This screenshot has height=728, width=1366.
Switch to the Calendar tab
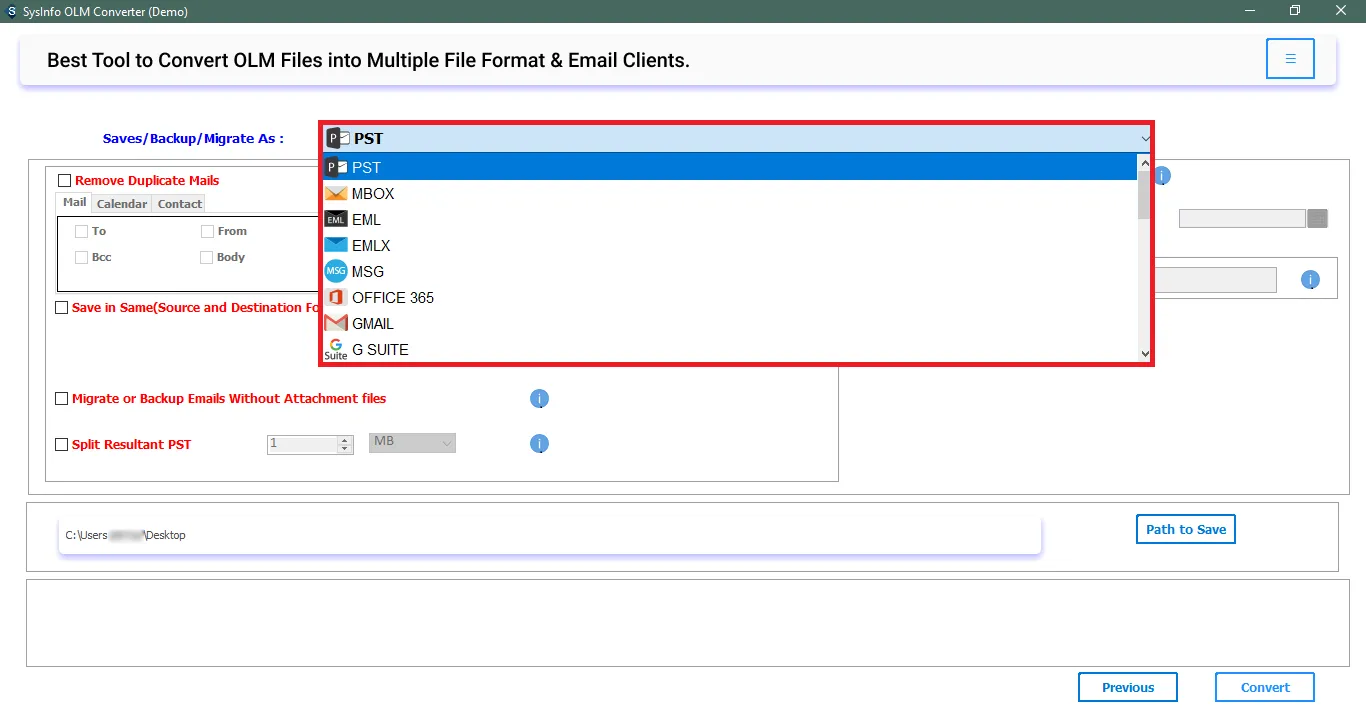coord(122,204)
